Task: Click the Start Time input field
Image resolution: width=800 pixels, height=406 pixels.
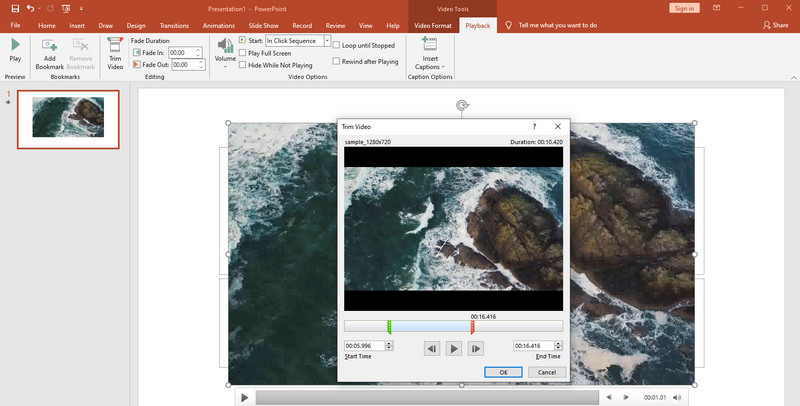Action: pos(363,346)
